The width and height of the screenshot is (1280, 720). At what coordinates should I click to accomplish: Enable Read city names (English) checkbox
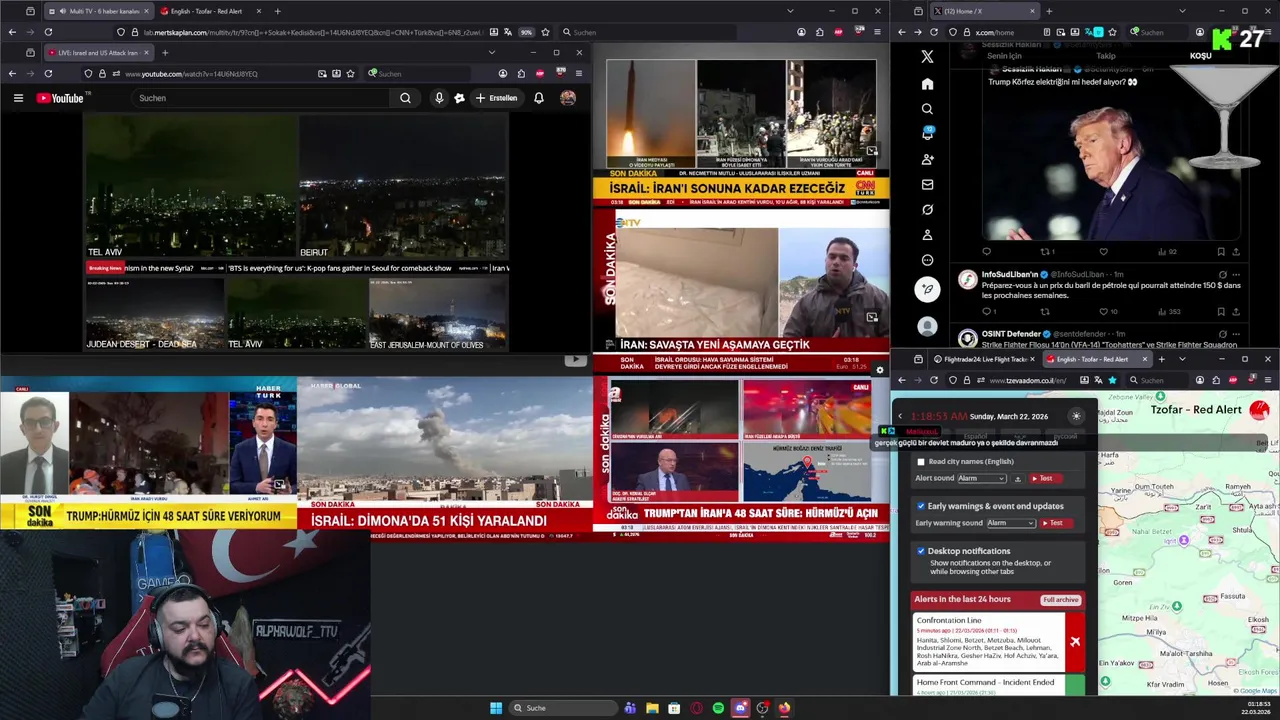tap(921, 462)
